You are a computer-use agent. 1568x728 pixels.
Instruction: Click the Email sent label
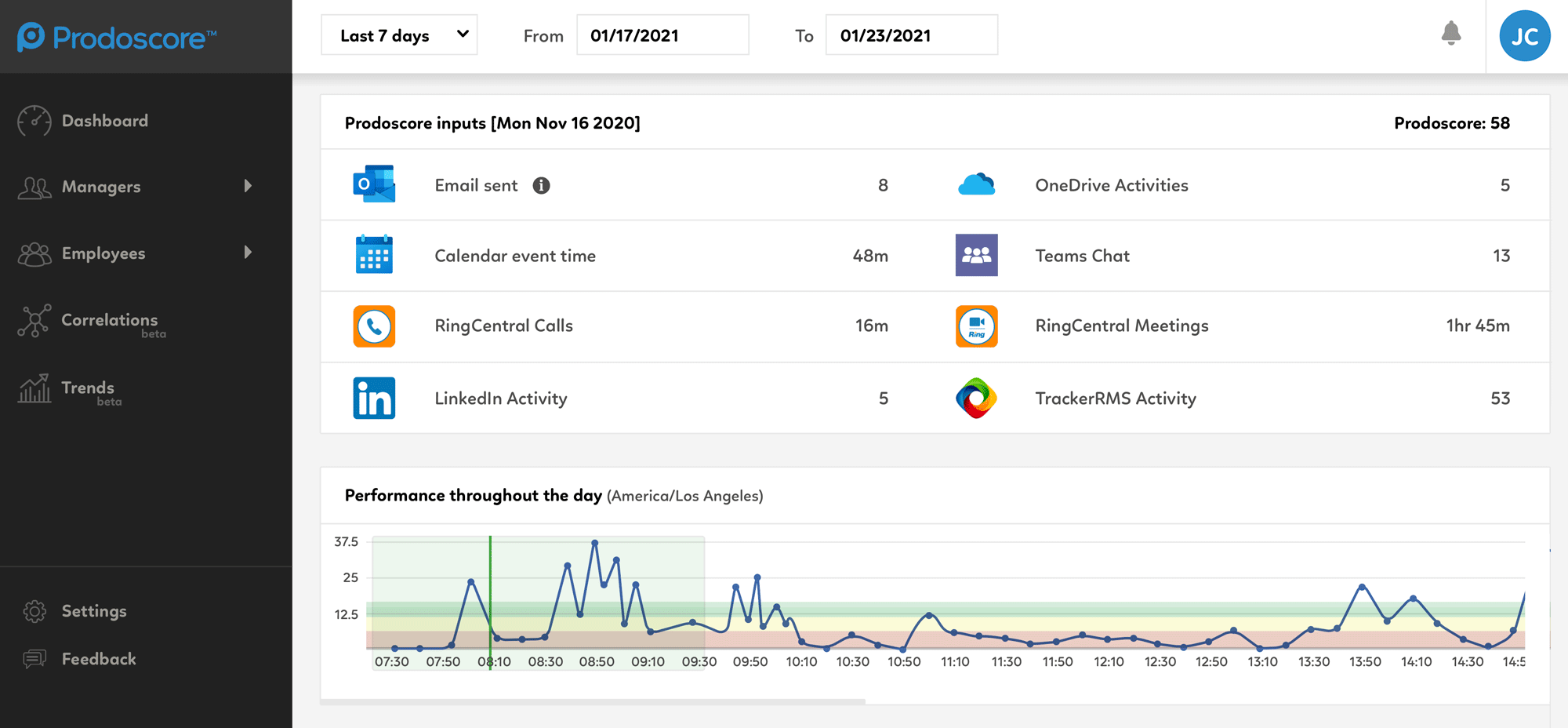click(x=476, y=185)
